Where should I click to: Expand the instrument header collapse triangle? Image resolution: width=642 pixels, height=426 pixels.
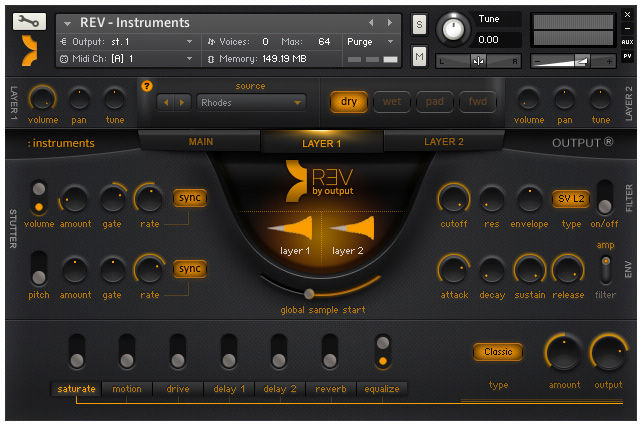(67, 24)
